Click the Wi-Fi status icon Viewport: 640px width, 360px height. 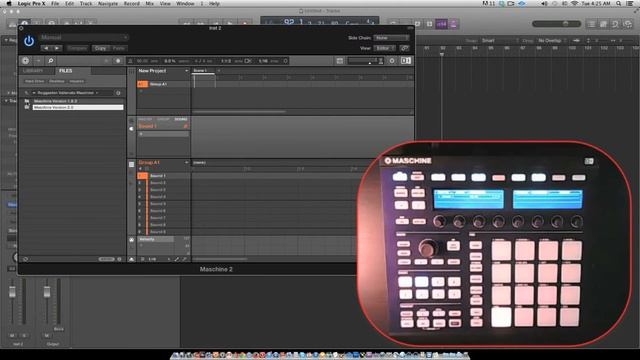click(x=575, y=3)
